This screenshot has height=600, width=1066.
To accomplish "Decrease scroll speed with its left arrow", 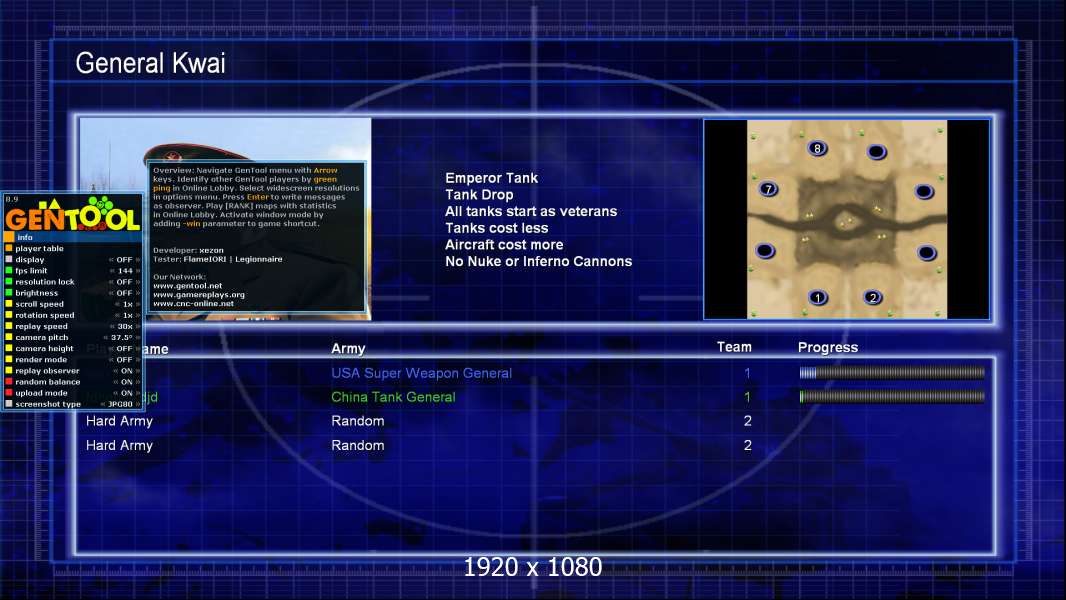I will click(117, 304).
